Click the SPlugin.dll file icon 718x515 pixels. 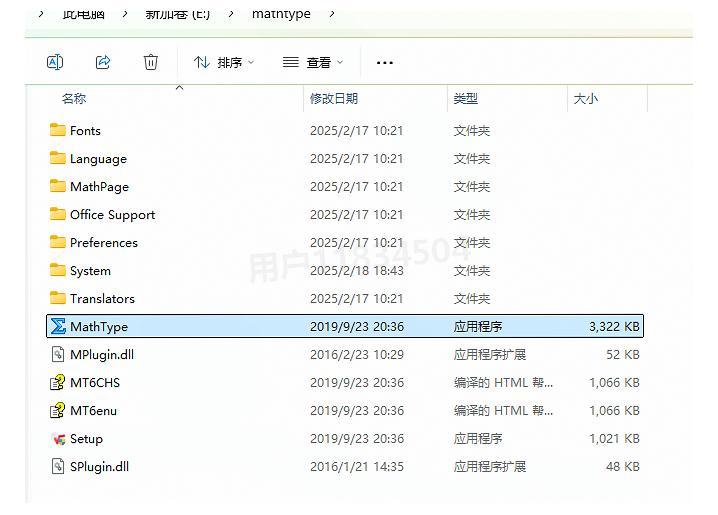click(58, 466)
